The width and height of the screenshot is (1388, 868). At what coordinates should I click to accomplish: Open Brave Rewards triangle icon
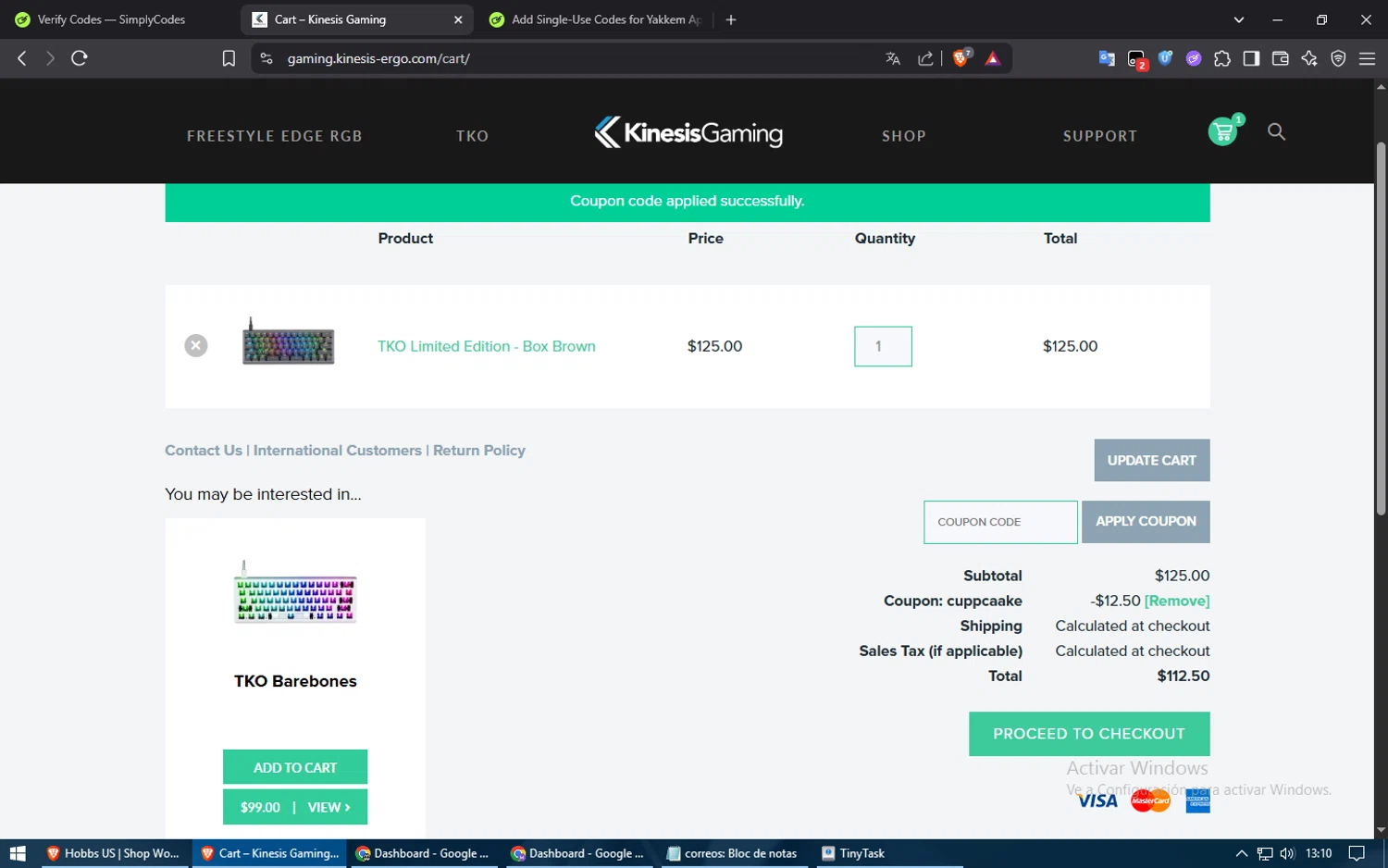pos(993,58)
